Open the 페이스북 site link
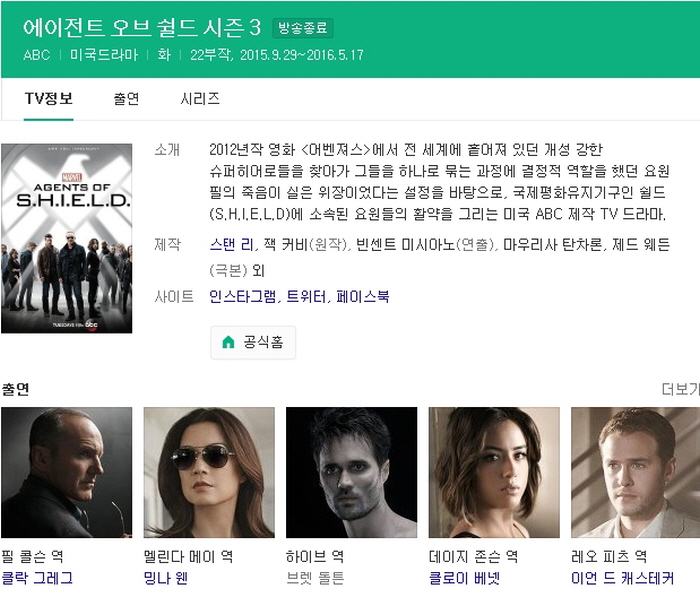 362,297
